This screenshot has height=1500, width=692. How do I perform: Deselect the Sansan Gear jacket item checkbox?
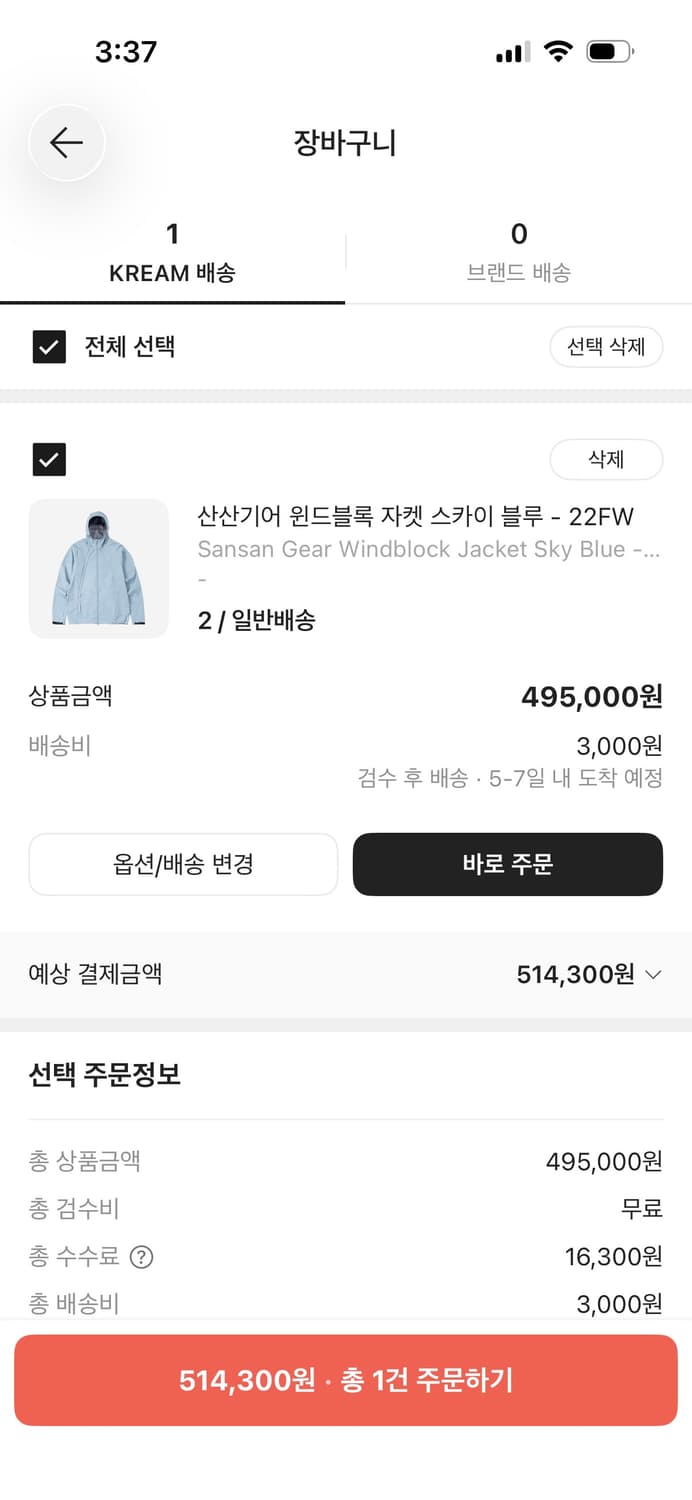click(48, 458)
